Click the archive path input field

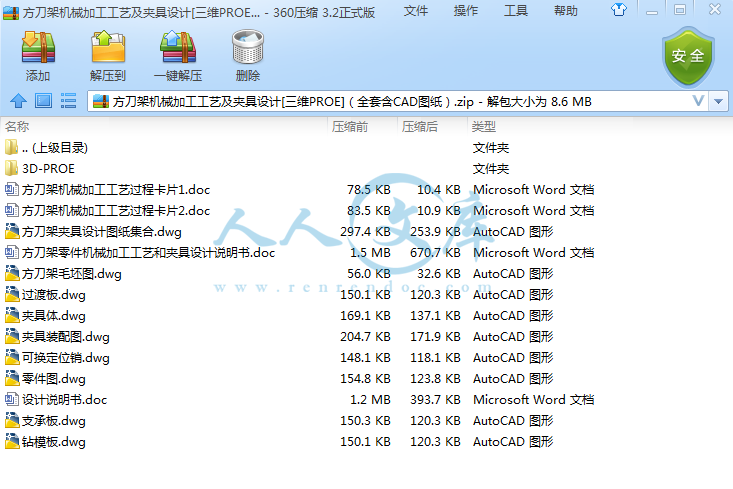pos(397,101)
